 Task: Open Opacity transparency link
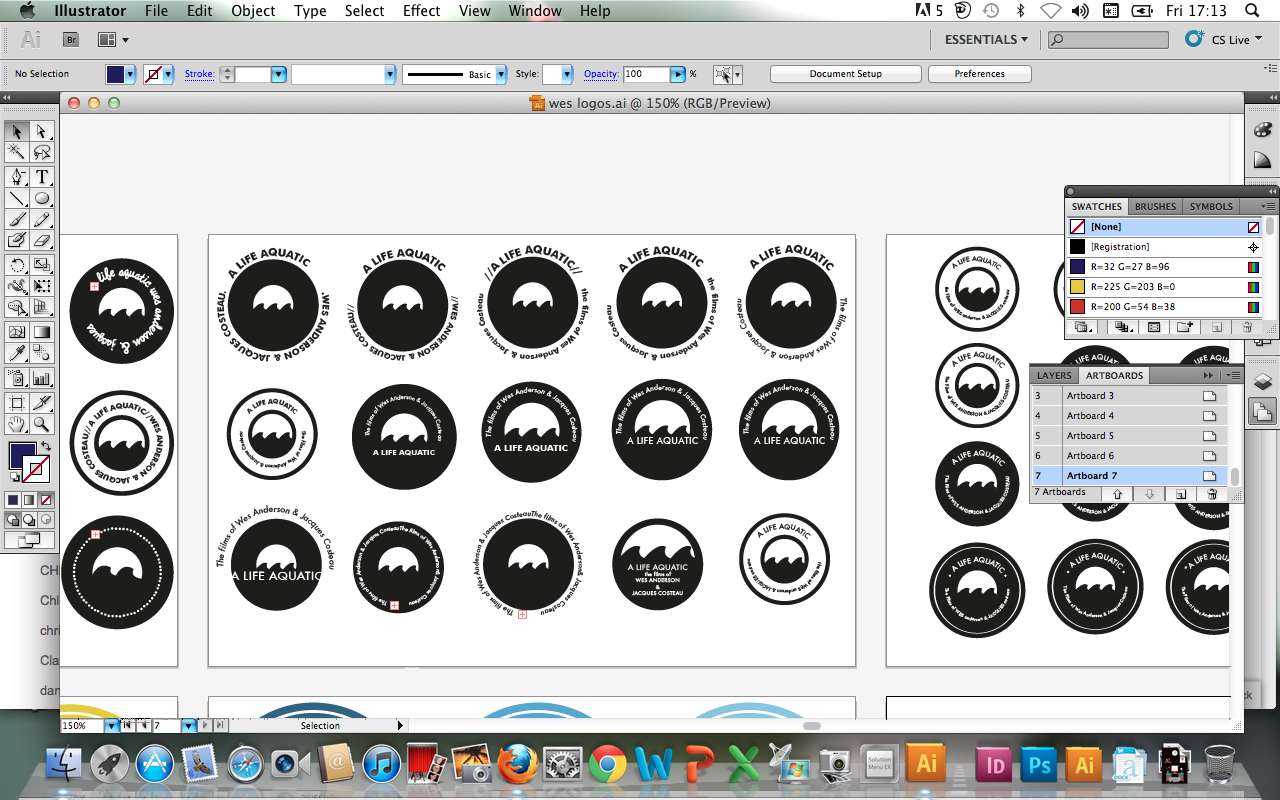tap(601, 74)
